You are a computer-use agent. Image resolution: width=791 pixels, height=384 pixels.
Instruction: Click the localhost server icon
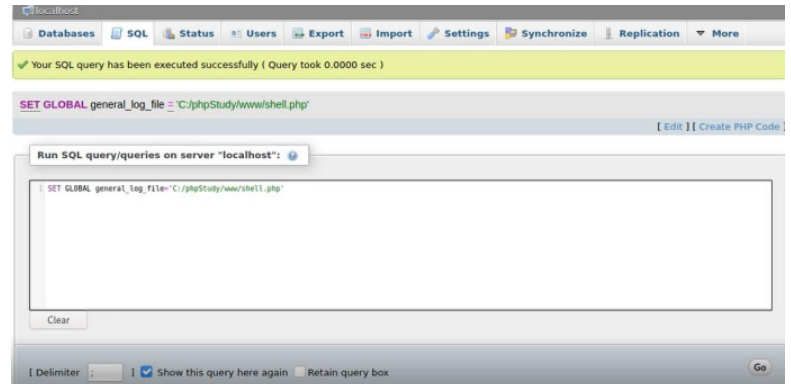[x=27, y=11]
